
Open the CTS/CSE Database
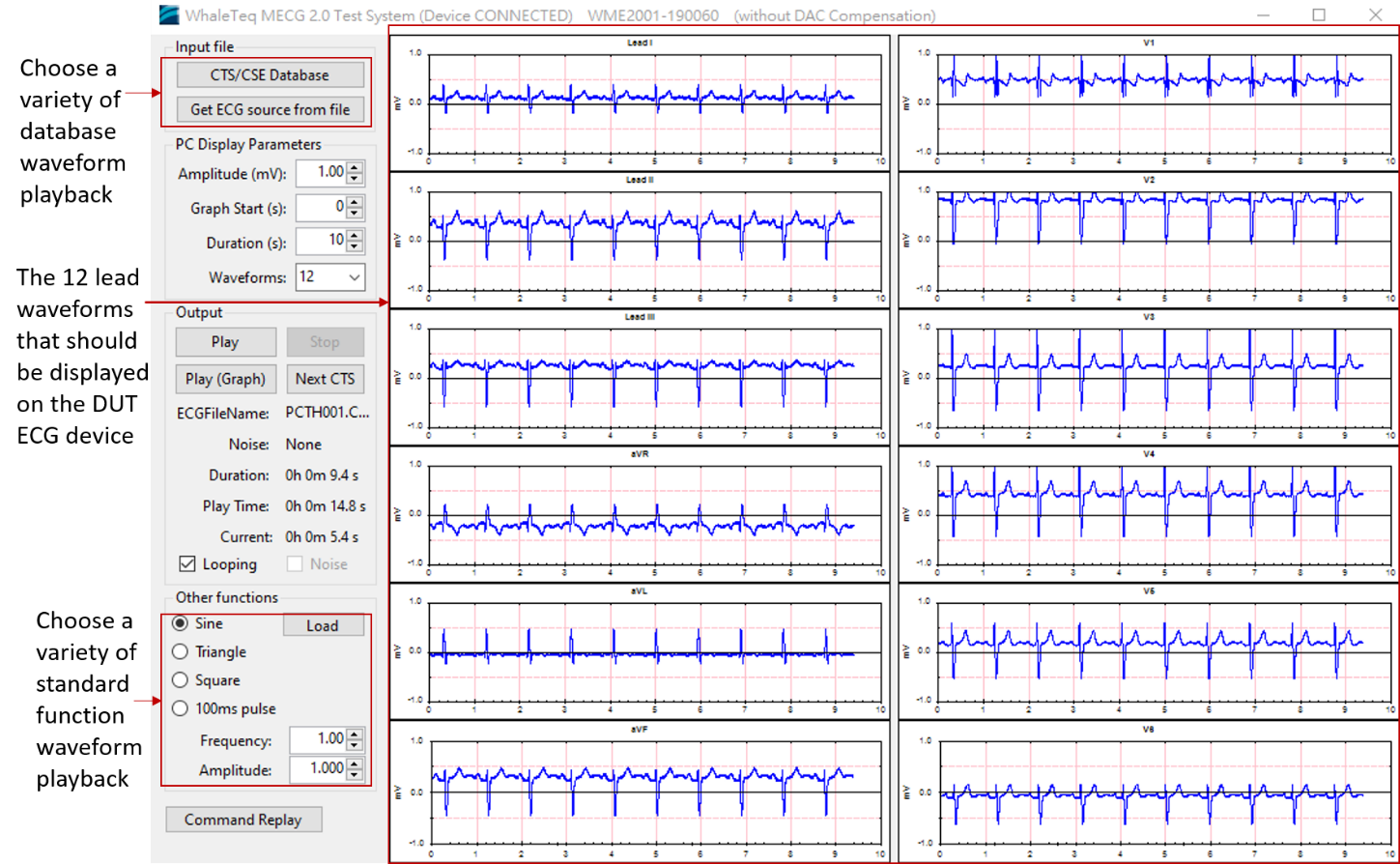click(270, 74)
